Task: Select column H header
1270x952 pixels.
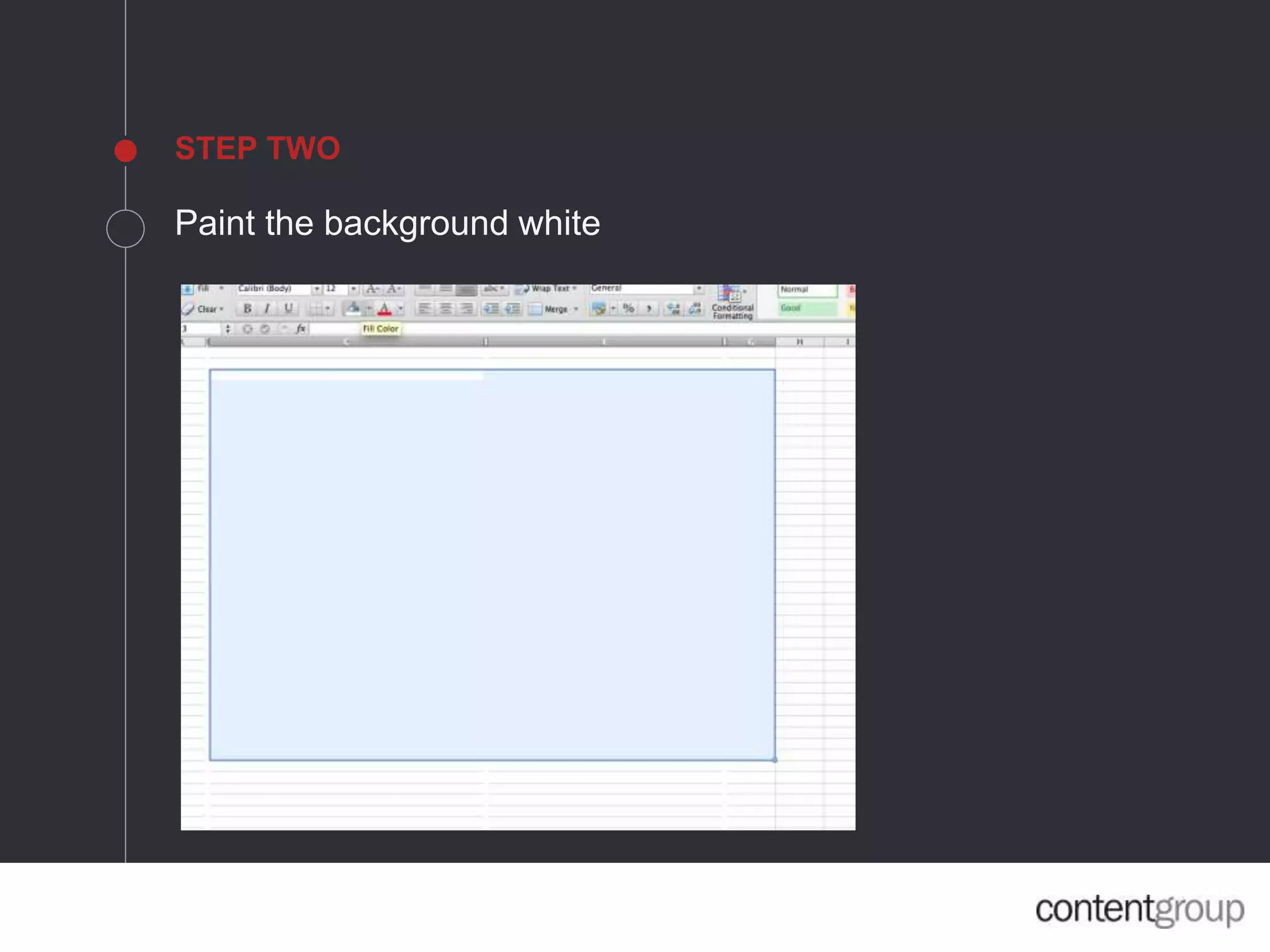Action: 799,342
